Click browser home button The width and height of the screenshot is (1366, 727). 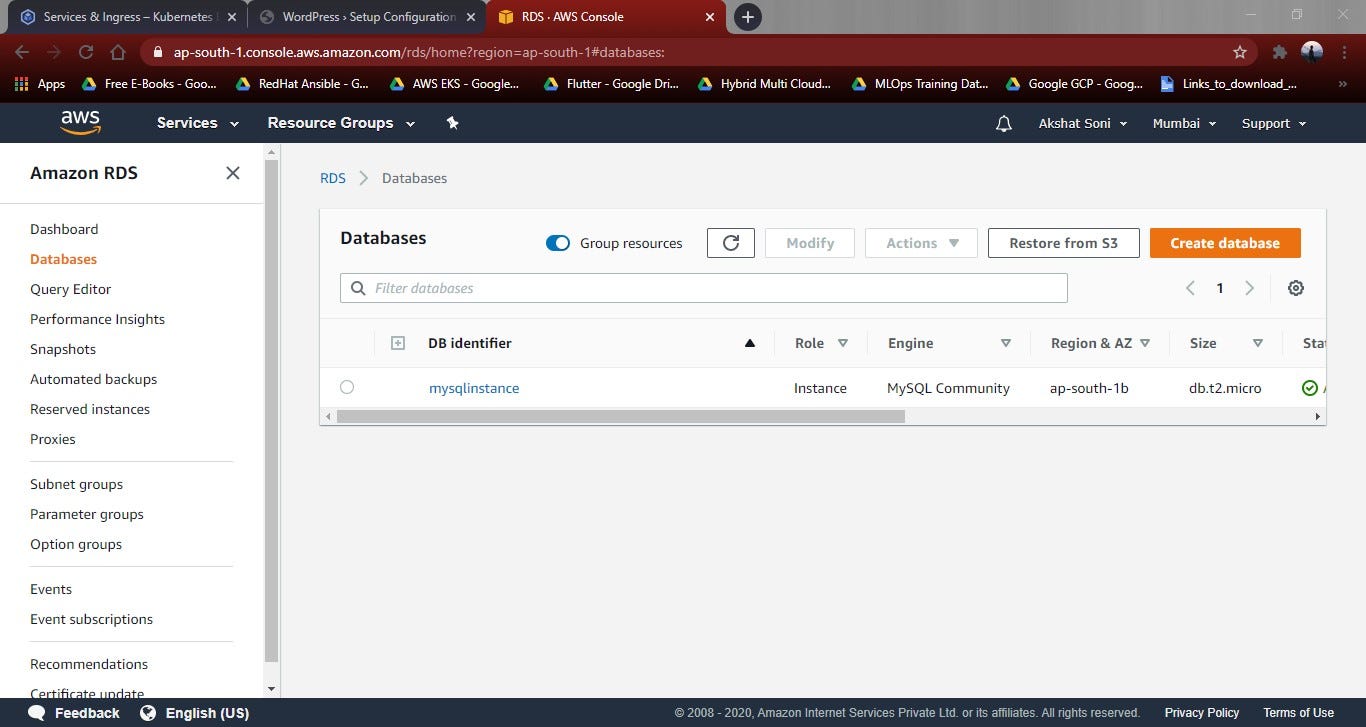coord(118,52)
